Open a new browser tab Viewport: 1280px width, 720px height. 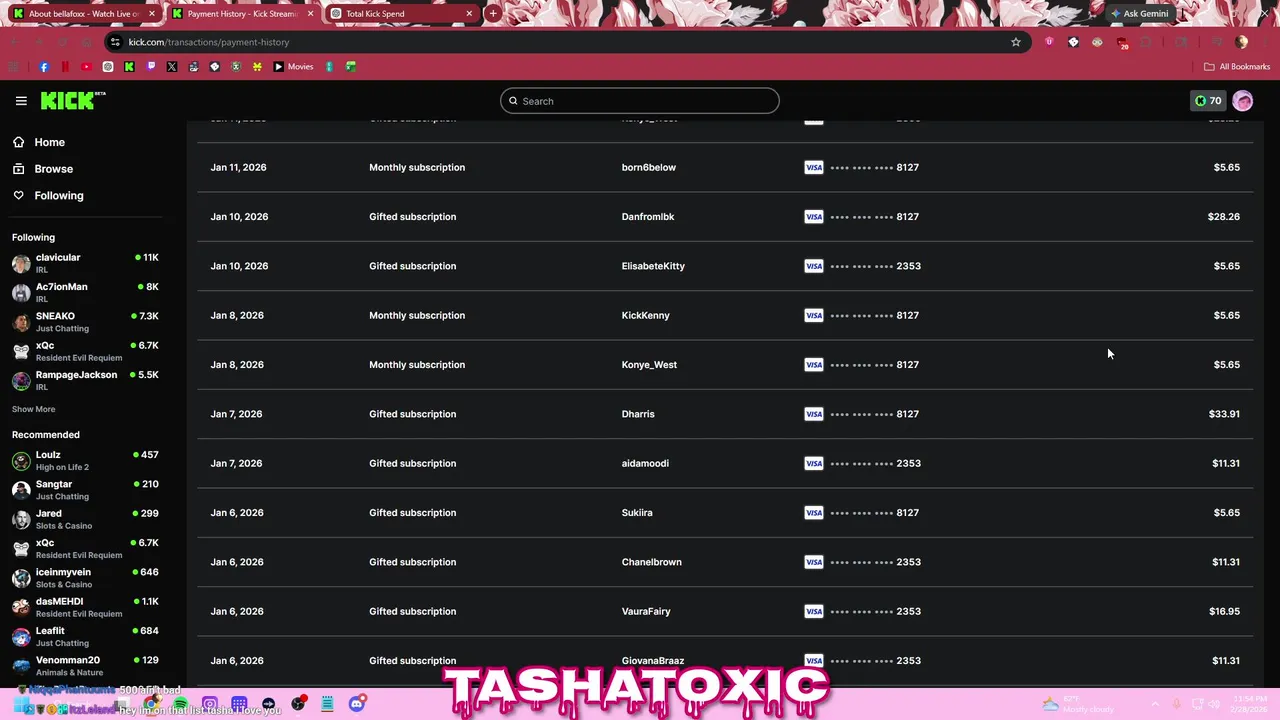click(x=493, y=14)
